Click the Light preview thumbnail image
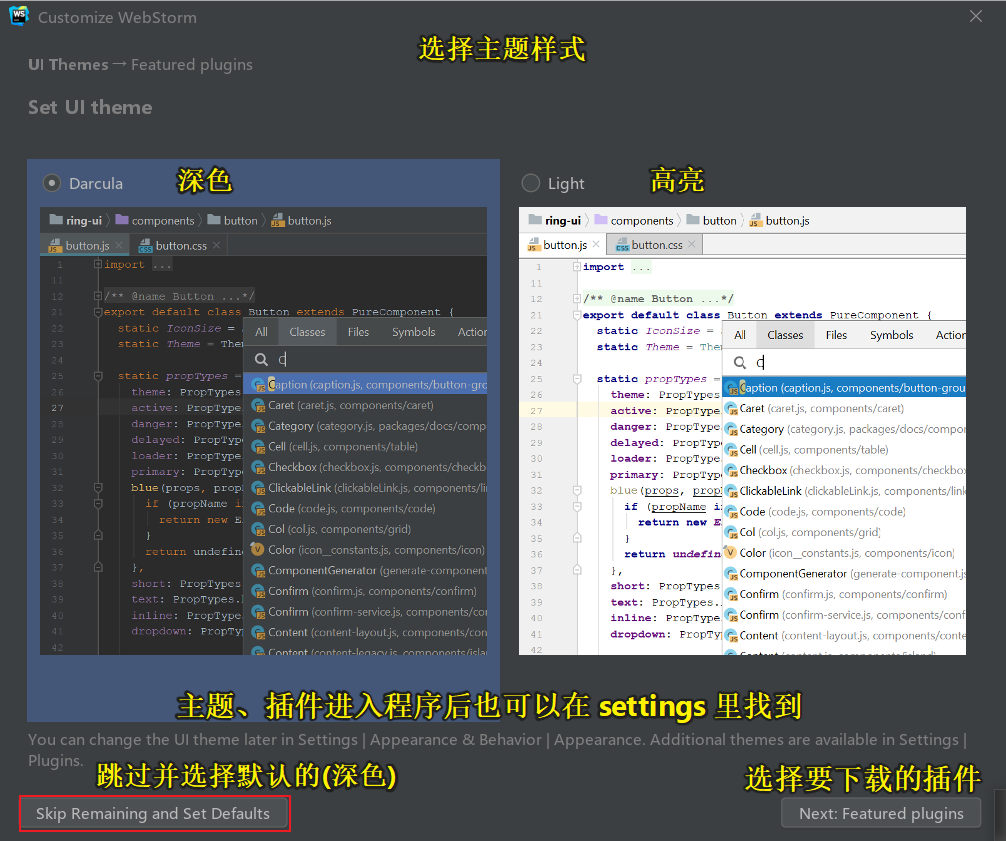 click(742, 430)
